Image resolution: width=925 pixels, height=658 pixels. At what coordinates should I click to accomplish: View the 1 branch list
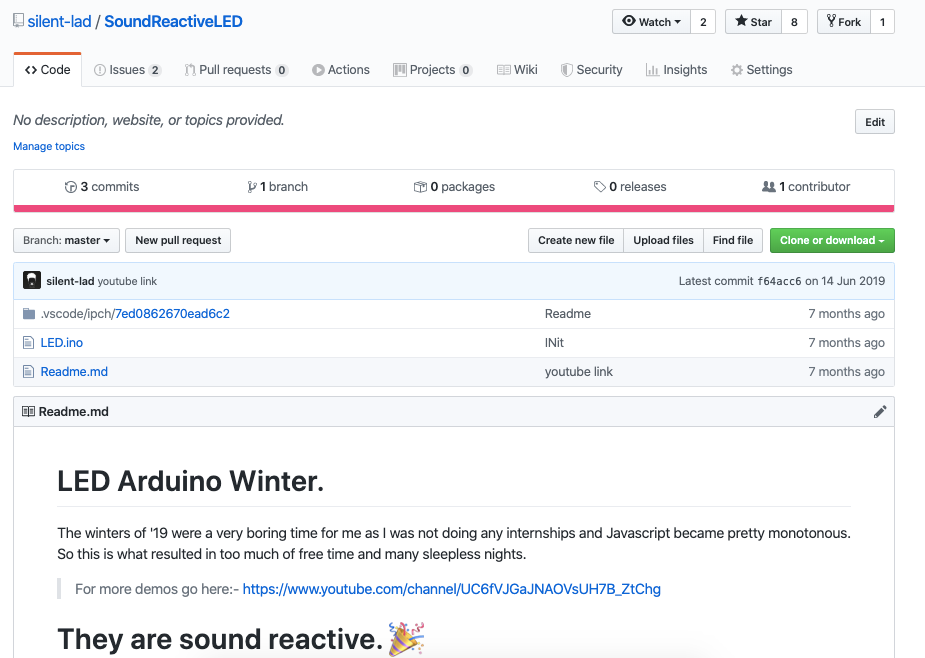(x=277, y=186)
